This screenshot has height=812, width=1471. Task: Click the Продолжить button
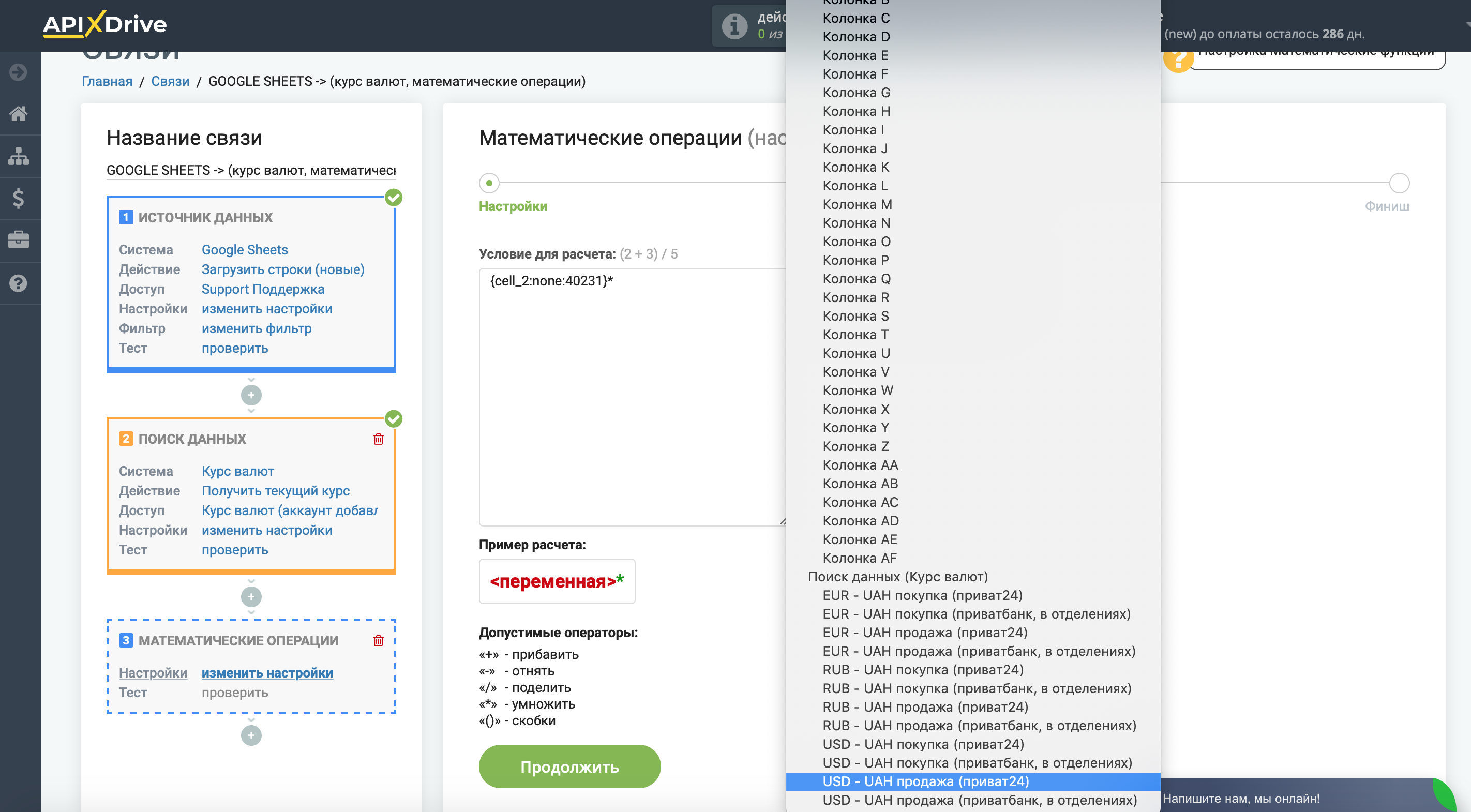coord(569,766)
